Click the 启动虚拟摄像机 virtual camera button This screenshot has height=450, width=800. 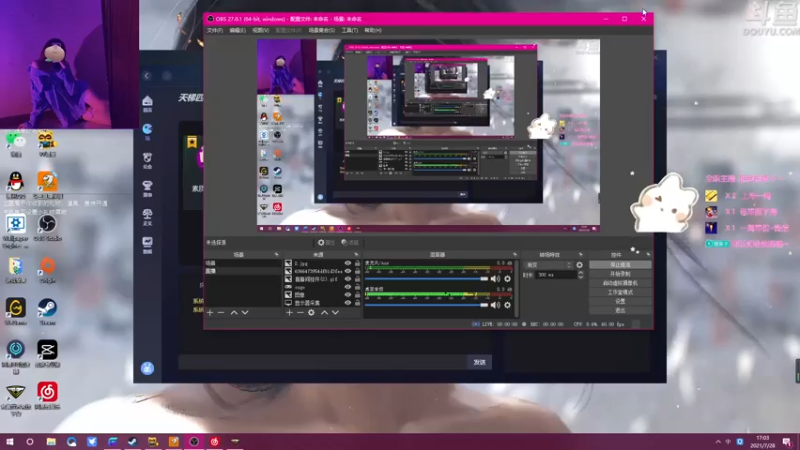click(x=620, y=283)
